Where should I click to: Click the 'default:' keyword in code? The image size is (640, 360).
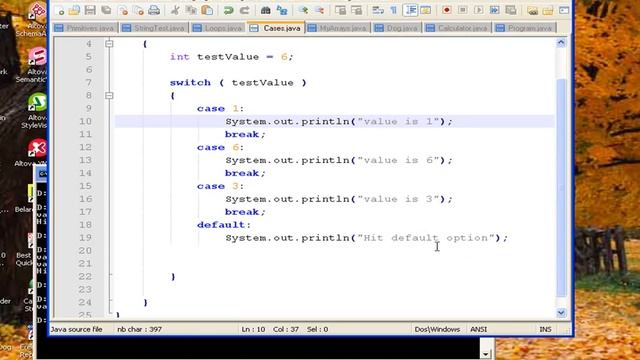coord(224,225)
